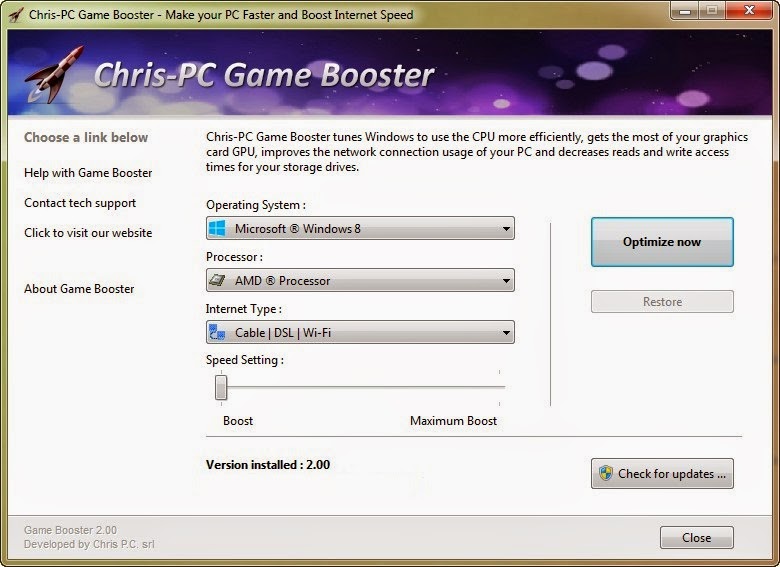Click the Choose a link below heading

click(86, 137)
